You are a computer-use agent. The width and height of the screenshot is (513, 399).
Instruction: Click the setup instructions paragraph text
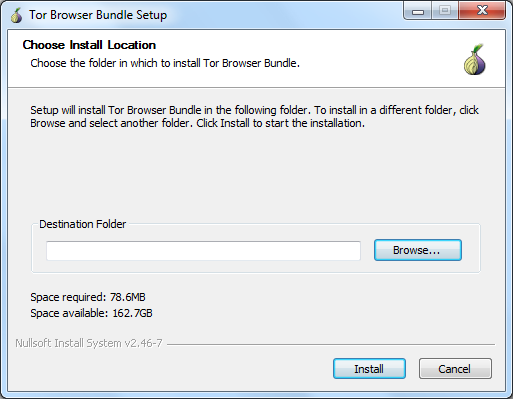tap(254, 117)
